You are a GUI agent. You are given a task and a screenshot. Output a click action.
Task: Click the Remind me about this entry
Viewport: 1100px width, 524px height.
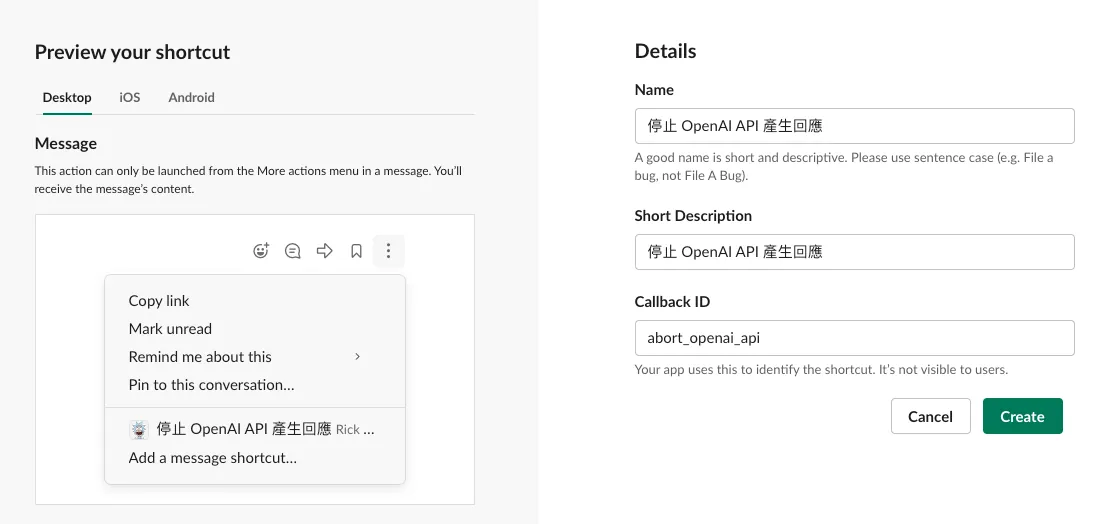pyautogui.click(x=200, y=357)
